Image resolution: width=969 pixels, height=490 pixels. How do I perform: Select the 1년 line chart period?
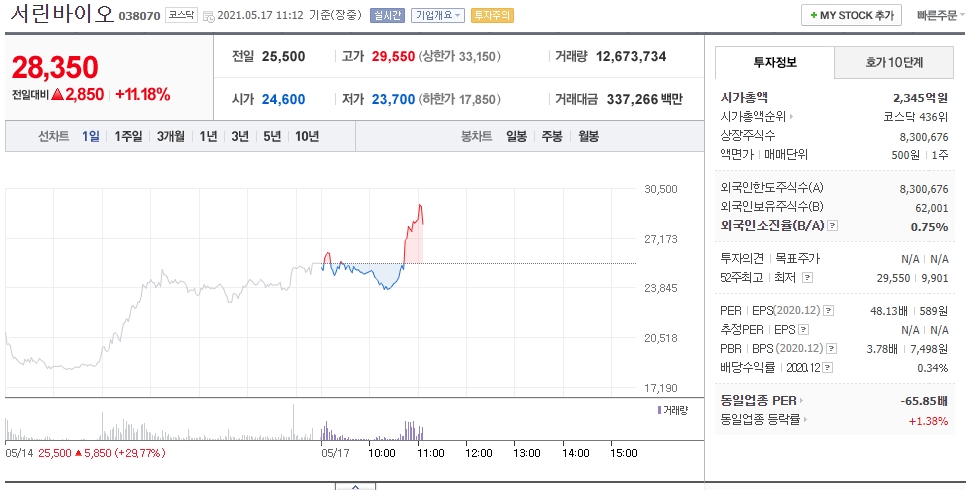208,137
